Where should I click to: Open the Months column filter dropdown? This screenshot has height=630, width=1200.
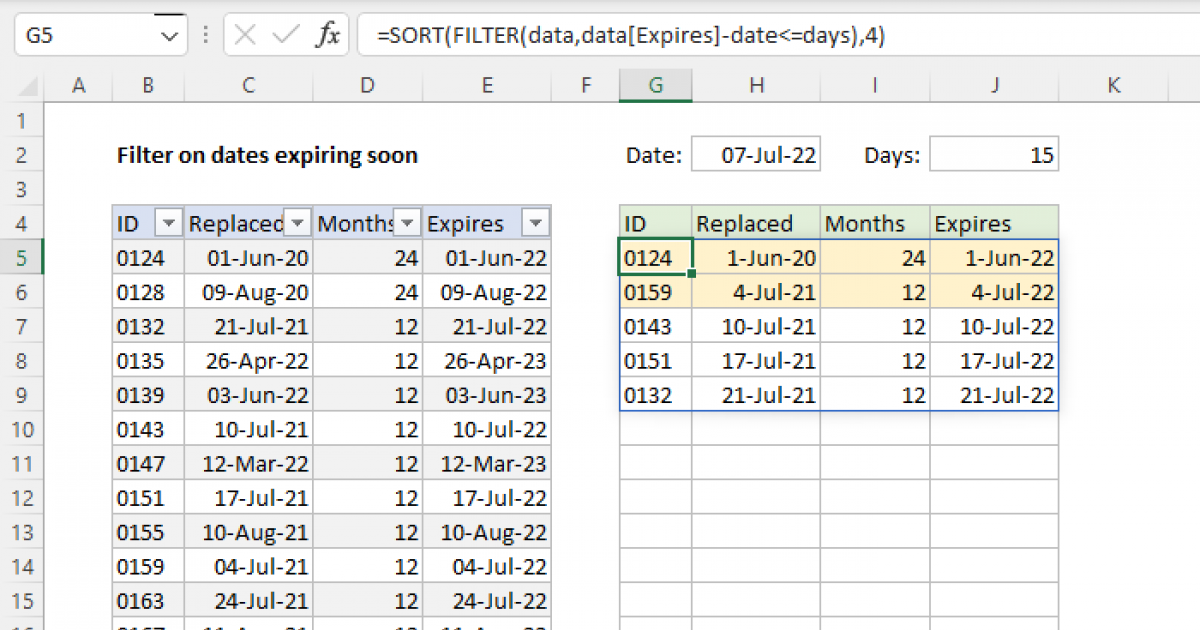click(408, 223)
